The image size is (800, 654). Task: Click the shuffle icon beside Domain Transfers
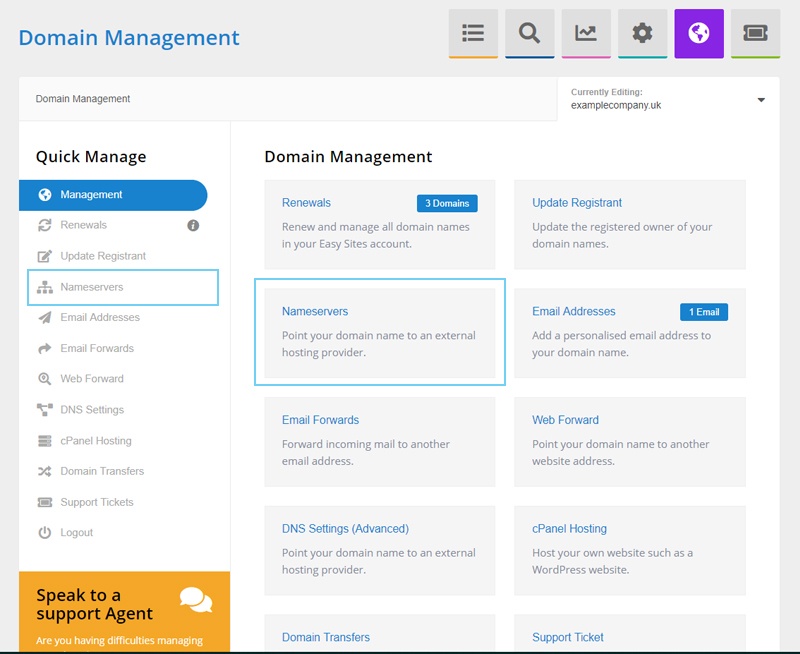tap(45, 471)
